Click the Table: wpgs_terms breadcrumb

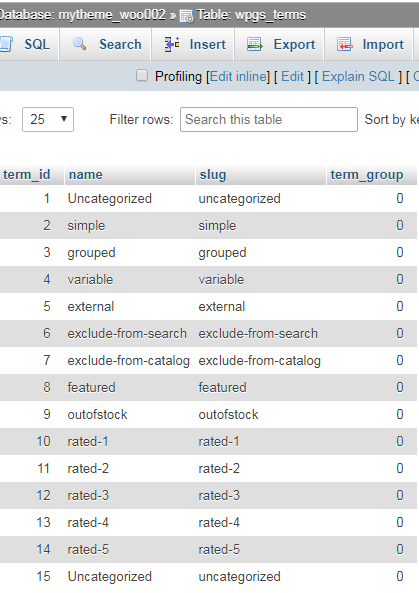(x=251, y=15)
